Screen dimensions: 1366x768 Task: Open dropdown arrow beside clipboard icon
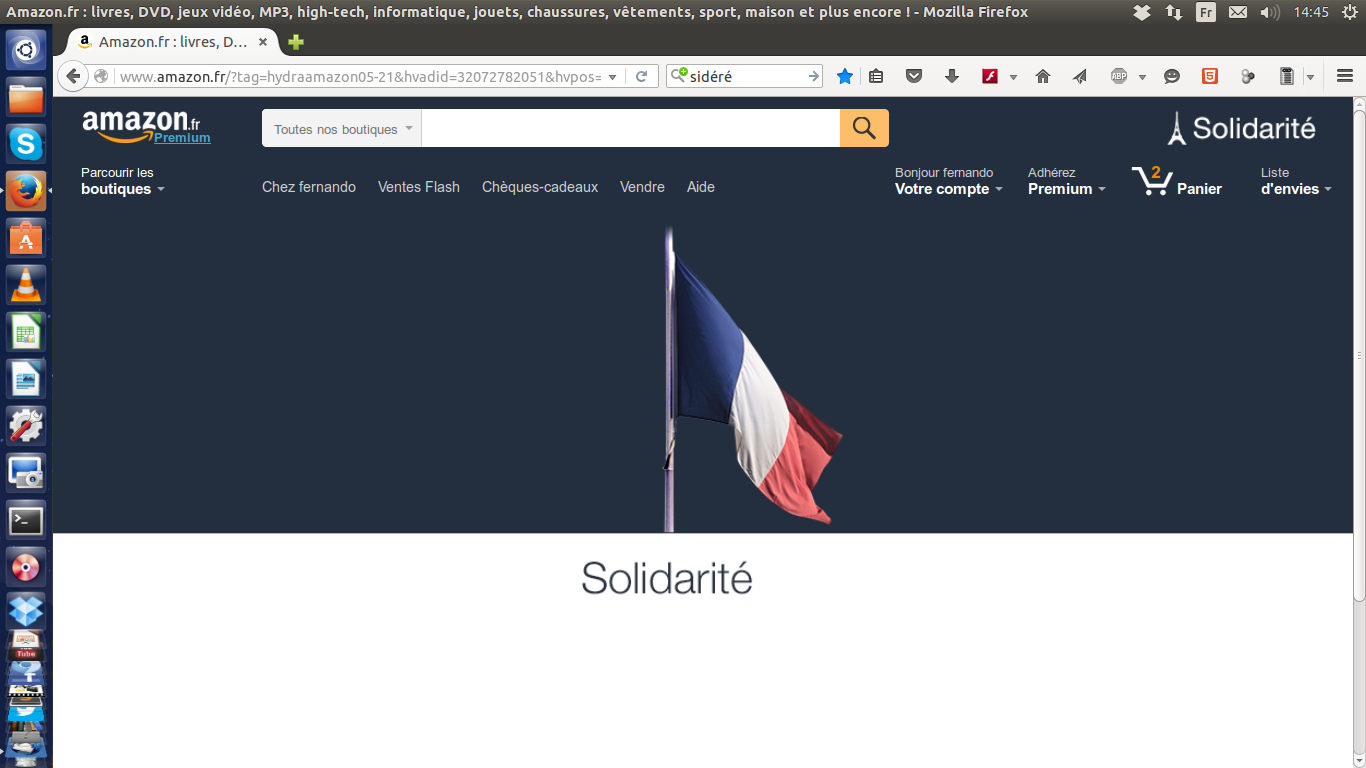(1310, 77)
